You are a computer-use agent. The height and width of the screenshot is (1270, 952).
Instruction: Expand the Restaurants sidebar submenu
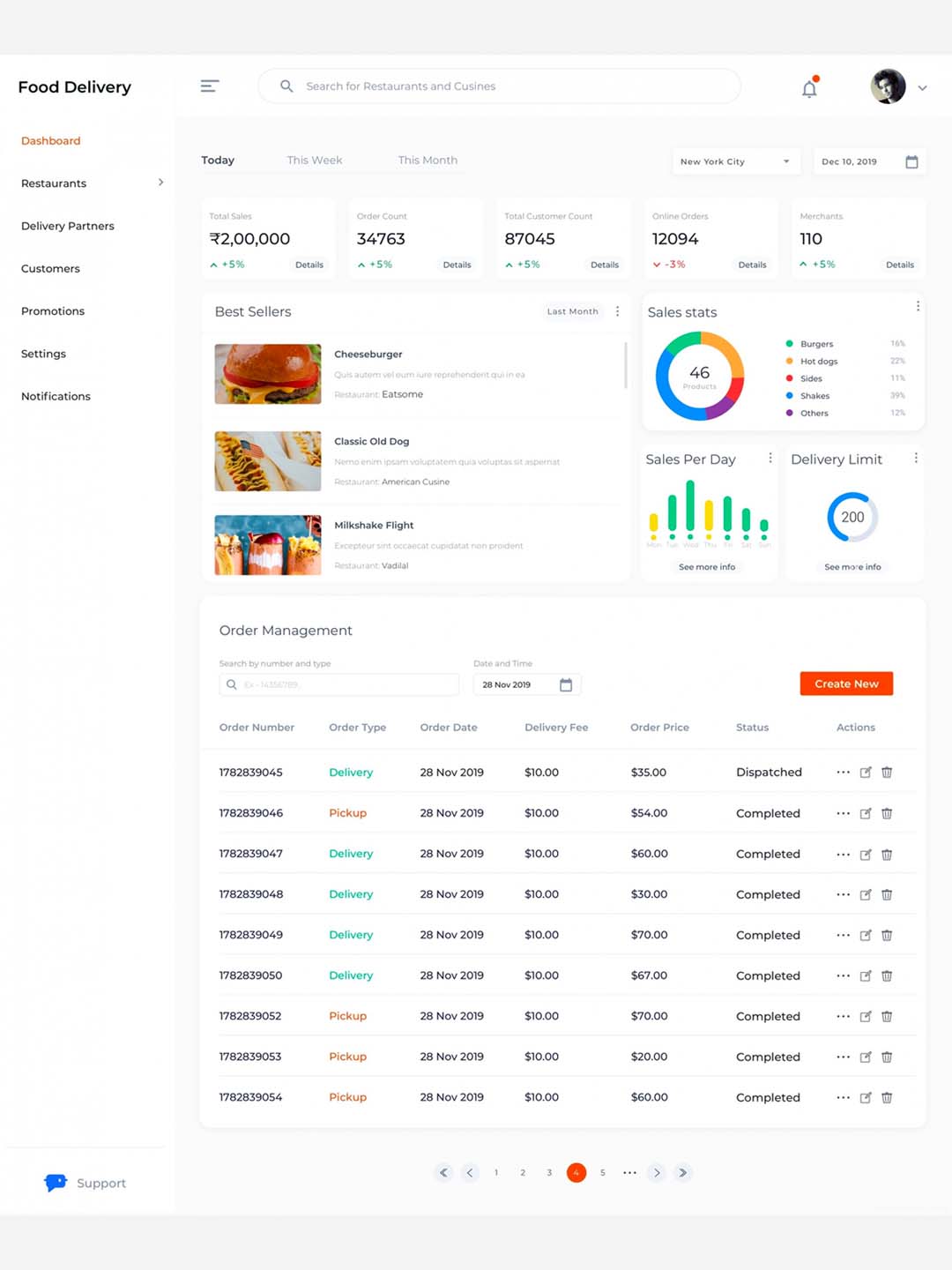click(160, 183)
